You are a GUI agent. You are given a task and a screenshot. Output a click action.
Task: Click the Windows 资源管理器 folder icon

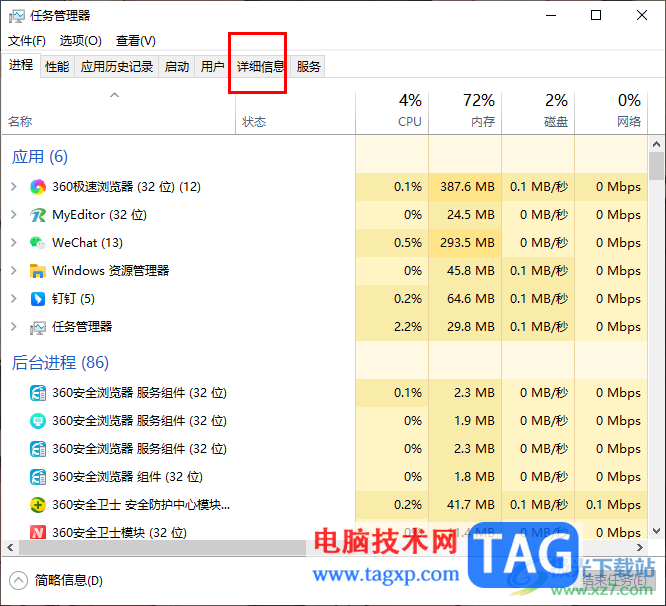38,271
